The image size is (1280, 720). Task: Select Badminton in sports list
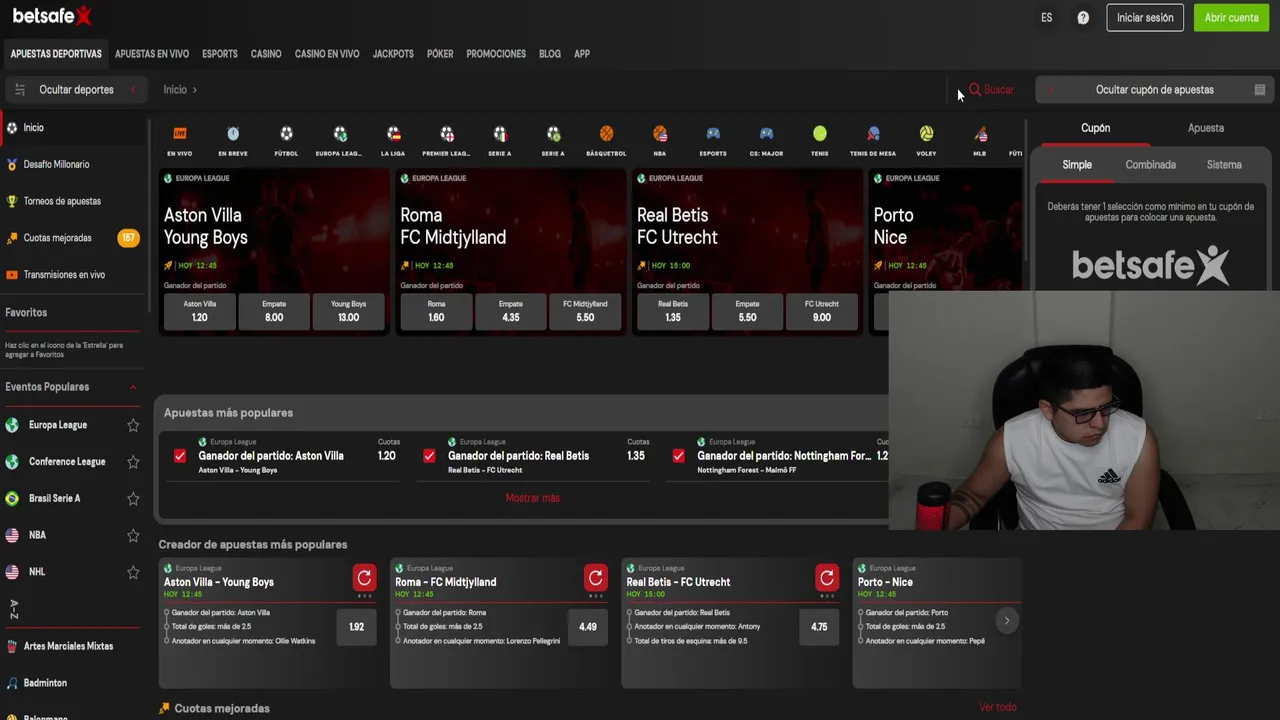45,683
